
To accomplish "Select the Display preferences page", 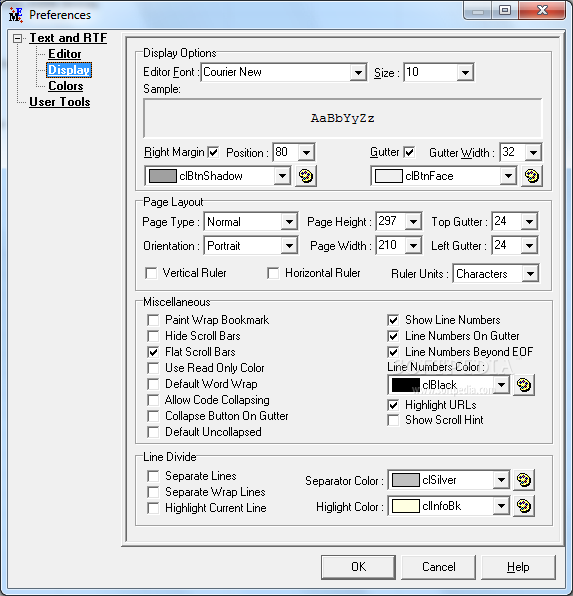I will [x=69, y=70].
